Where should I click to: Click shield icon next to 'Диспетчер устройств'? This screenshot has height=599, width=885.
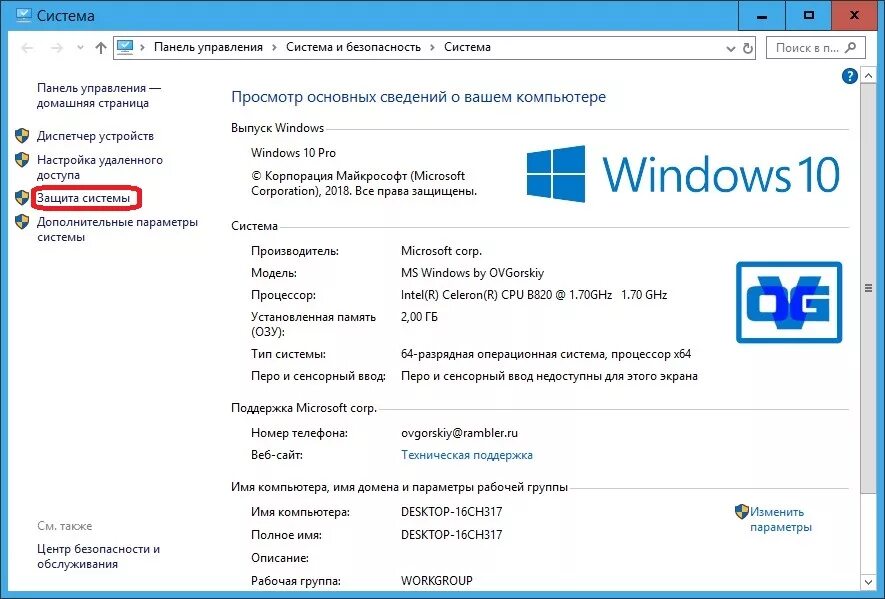(x=21, y=135)
